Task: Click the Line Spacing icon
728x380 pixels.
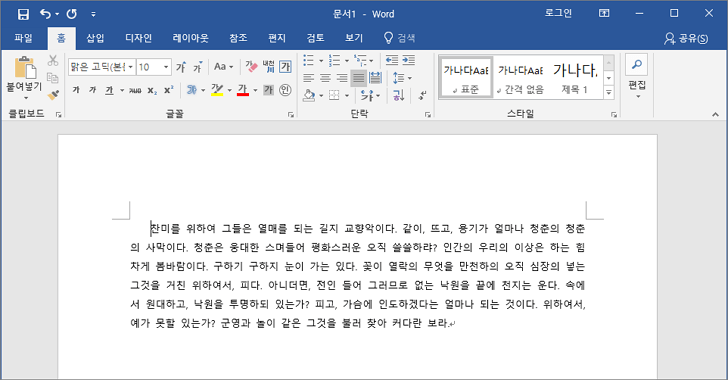Action: point(398,78)
